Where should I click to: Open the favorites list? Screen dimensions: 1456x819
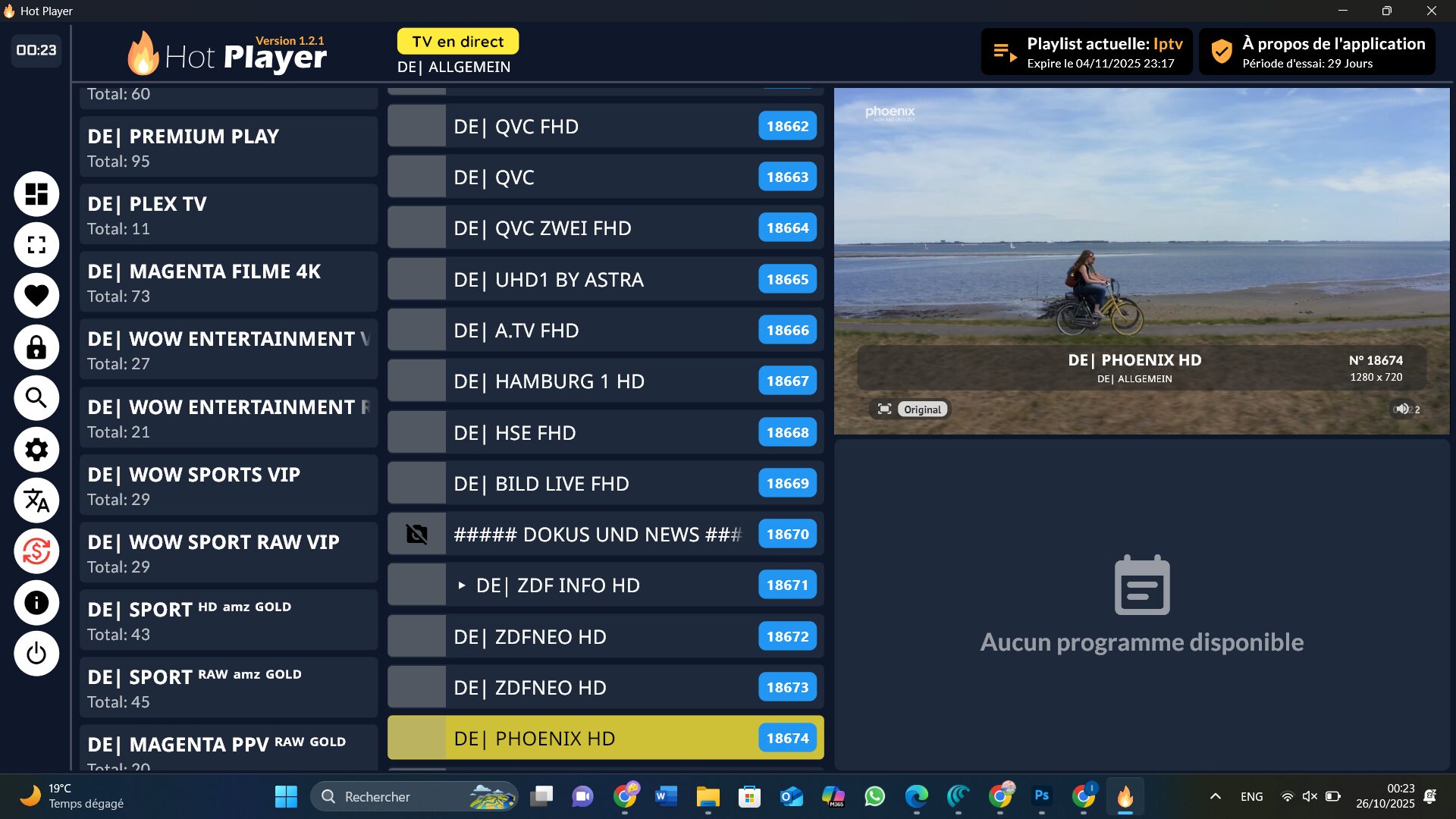(x=36, y=296)
